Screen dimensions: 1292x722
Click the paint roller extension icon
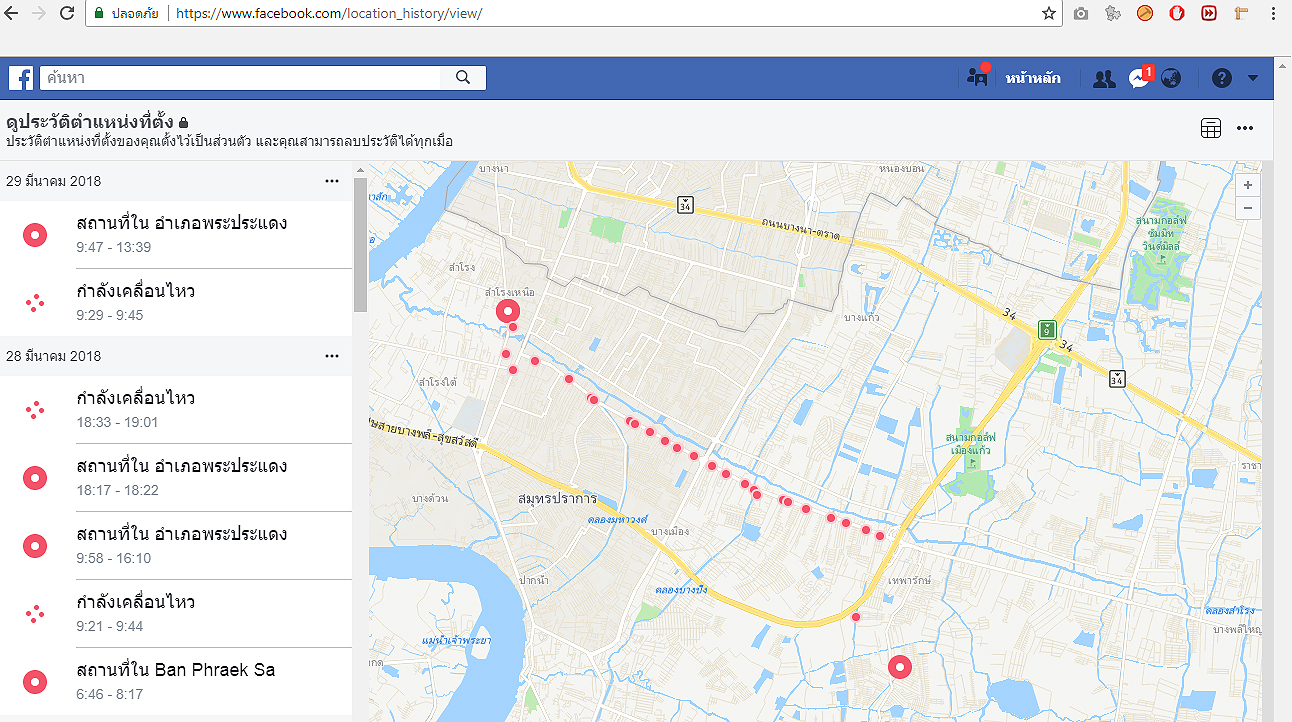[x=1241, y=14]
